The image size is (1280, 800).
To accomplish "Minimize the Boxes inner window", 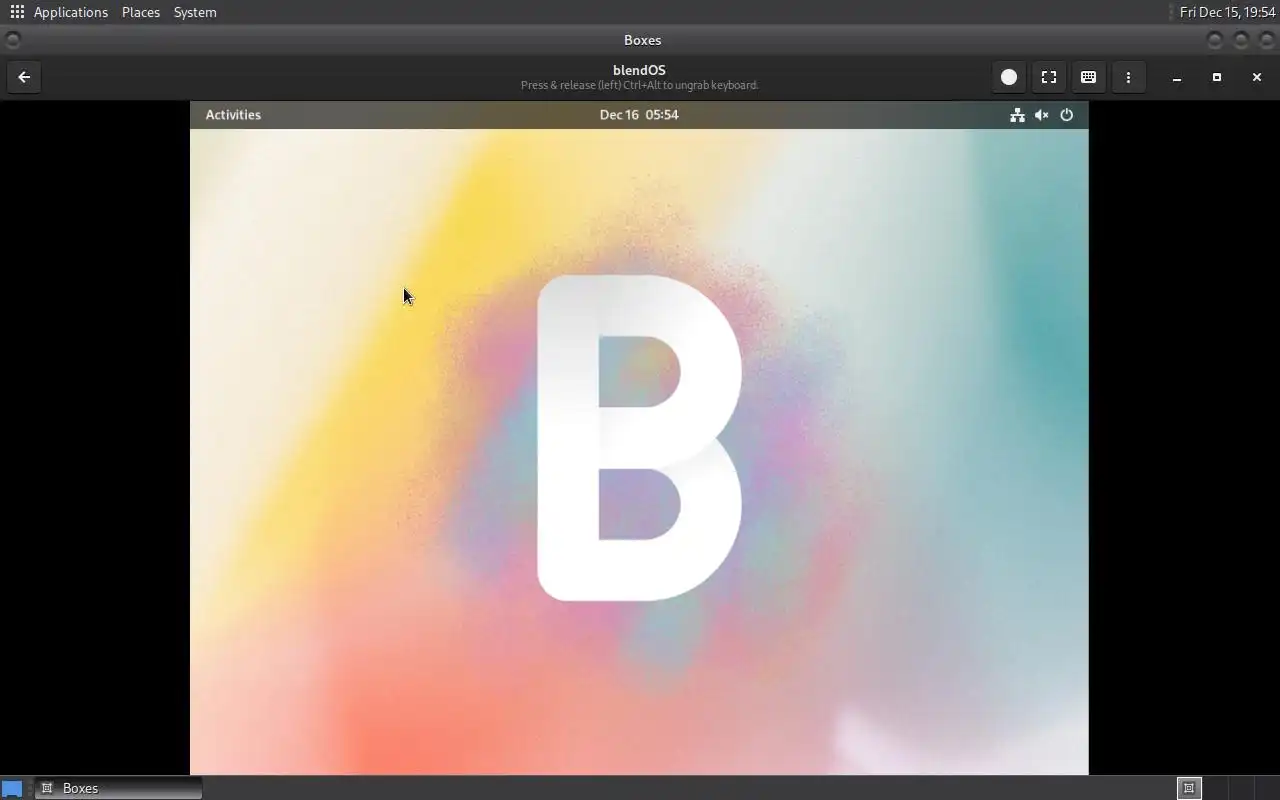I will click(1177, 77).
